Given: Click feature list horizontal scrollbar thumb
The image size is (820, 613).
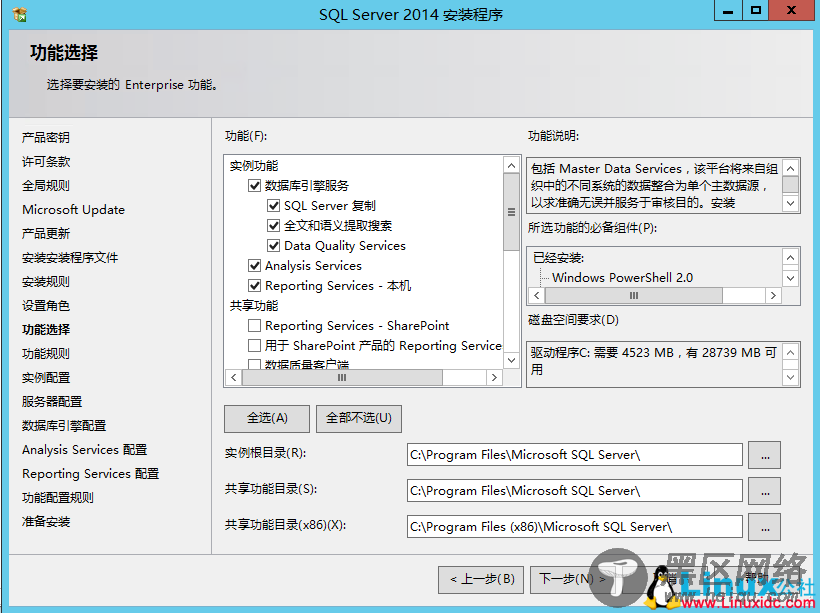Looking at the screenshot, I should [342, 378].
